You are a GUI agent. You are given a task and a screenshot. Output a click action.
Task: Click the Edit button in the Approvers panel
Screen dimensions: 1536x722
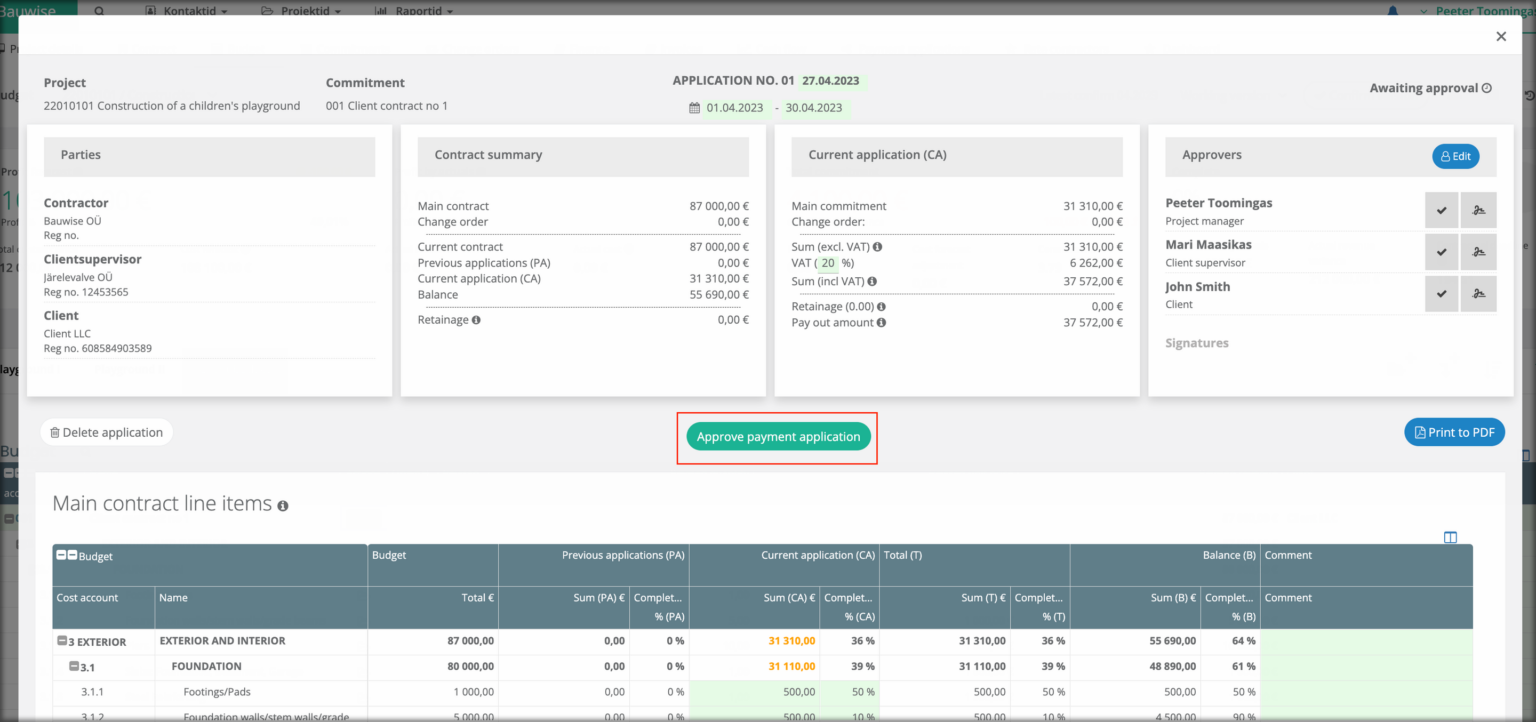tap(1455, 156)
